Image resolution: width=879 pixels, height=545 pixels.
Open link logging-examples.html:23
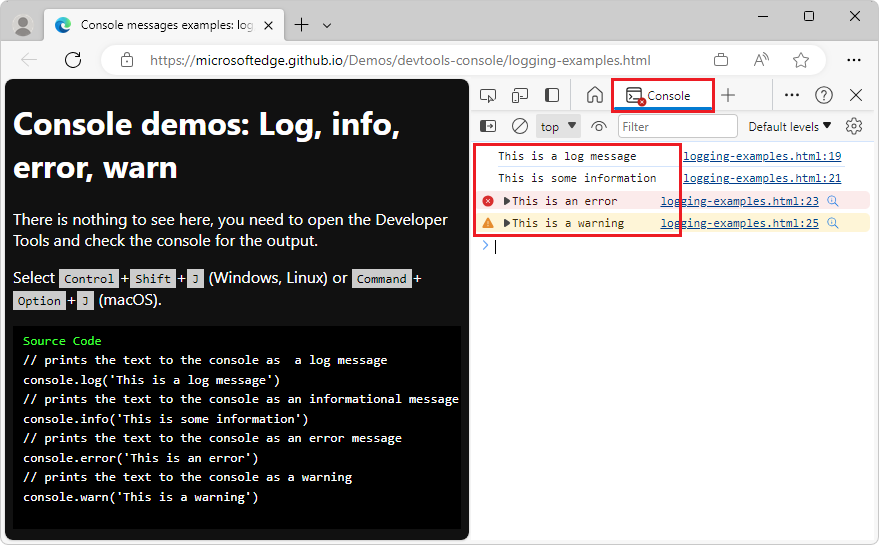tap(739, 201)
